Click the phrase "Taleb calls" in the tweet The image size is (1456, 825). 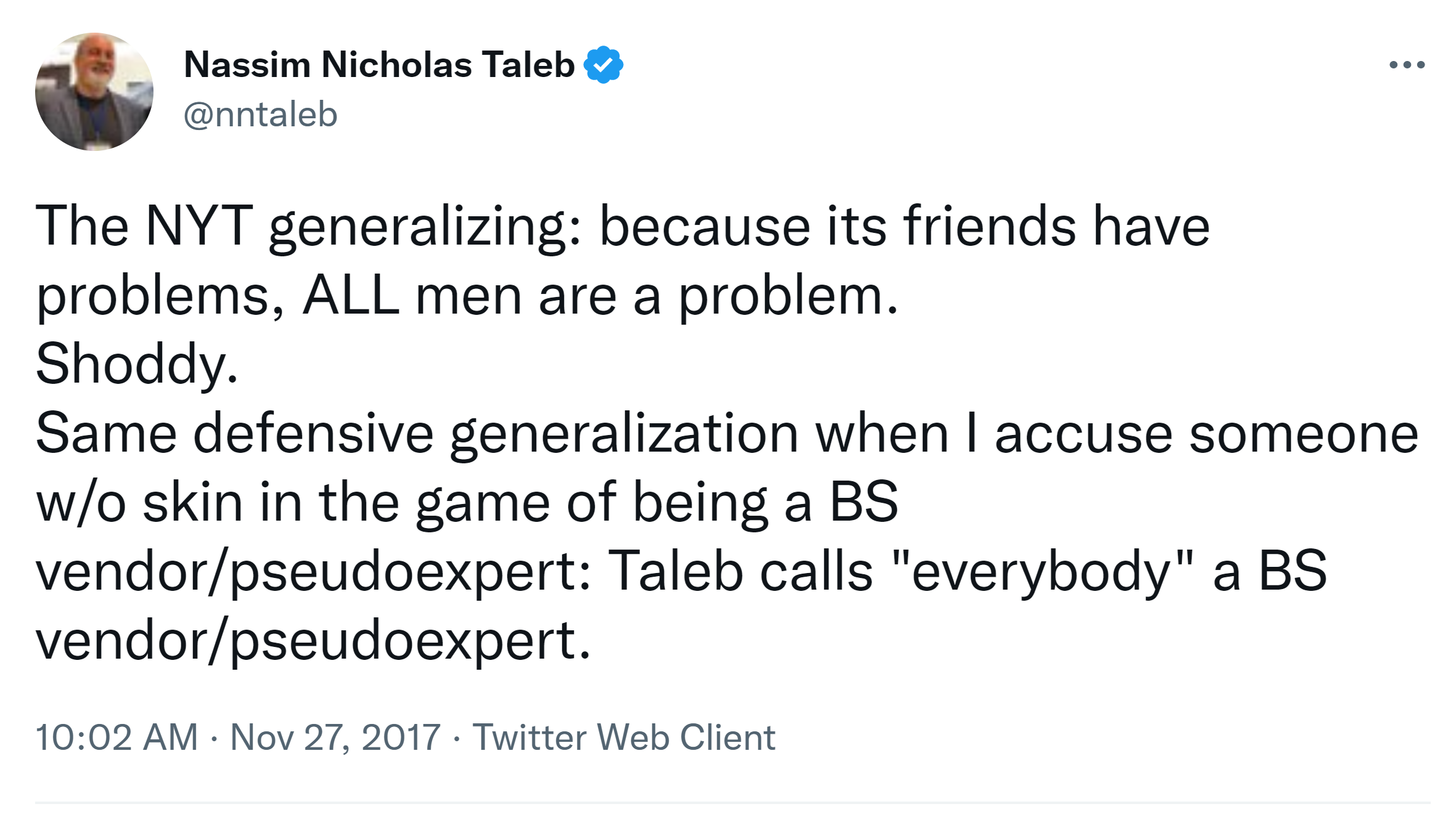pyautogui.click(x=740, y=572)
